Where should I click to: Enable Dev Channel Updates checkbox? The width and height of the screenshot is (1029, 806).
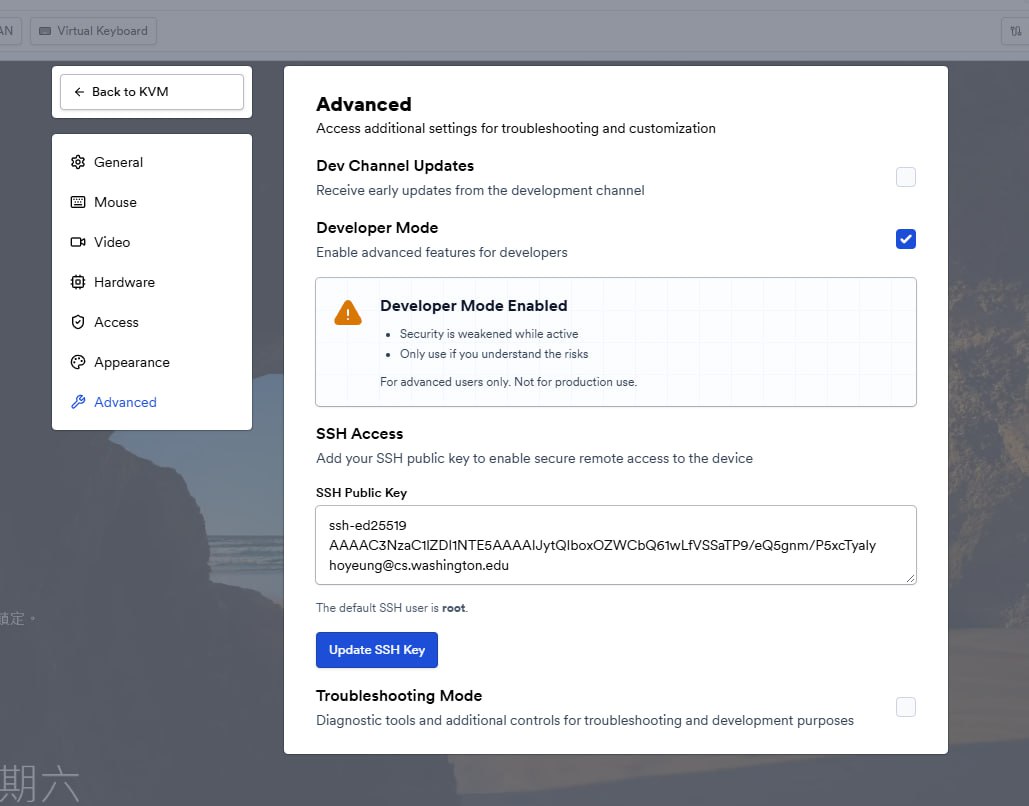pyautogui.click(x=906, y=177)
